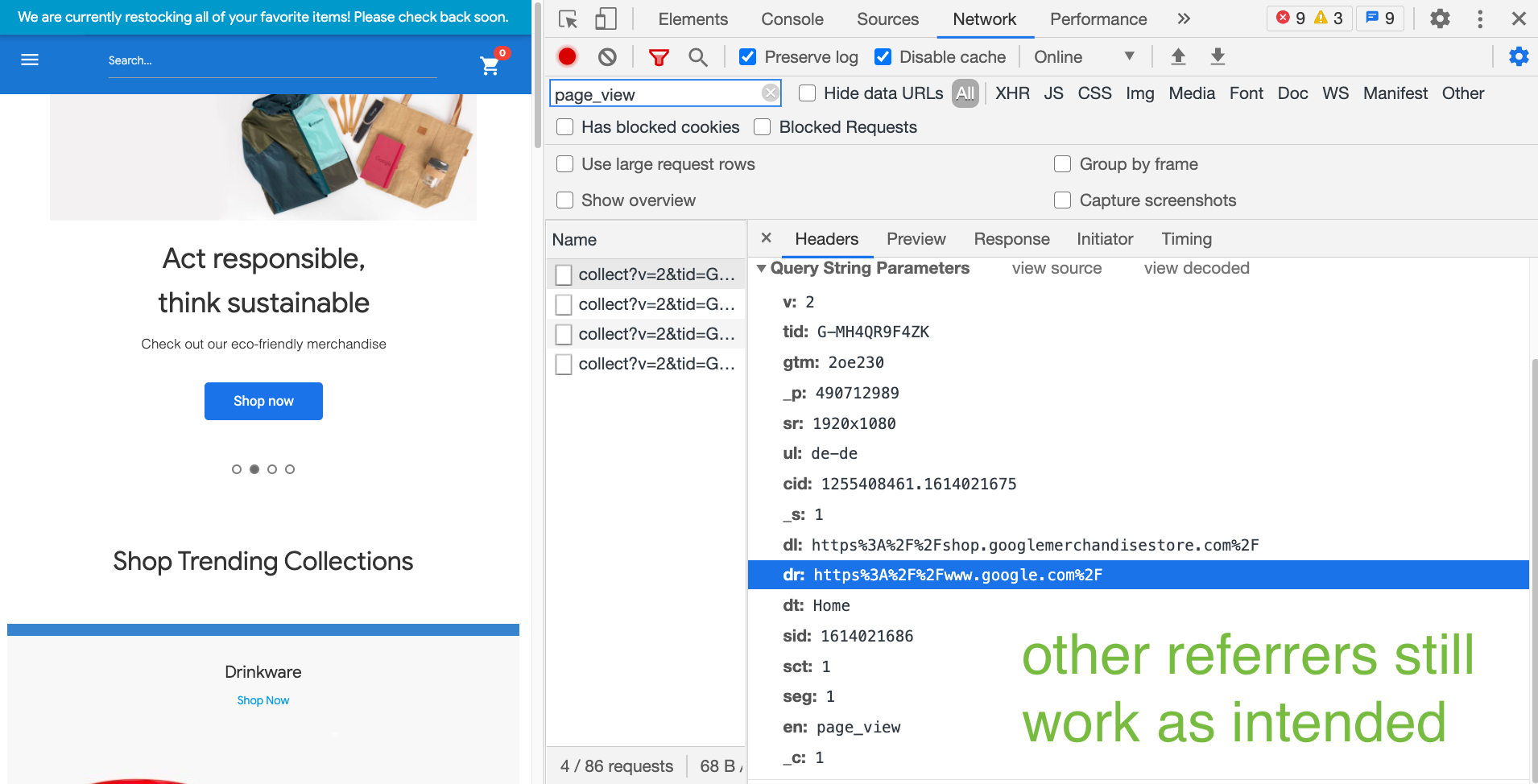Viewport: 1538px width, 784px height.
Task: Open the shopping cart icon
Action: tap(490, 65)
